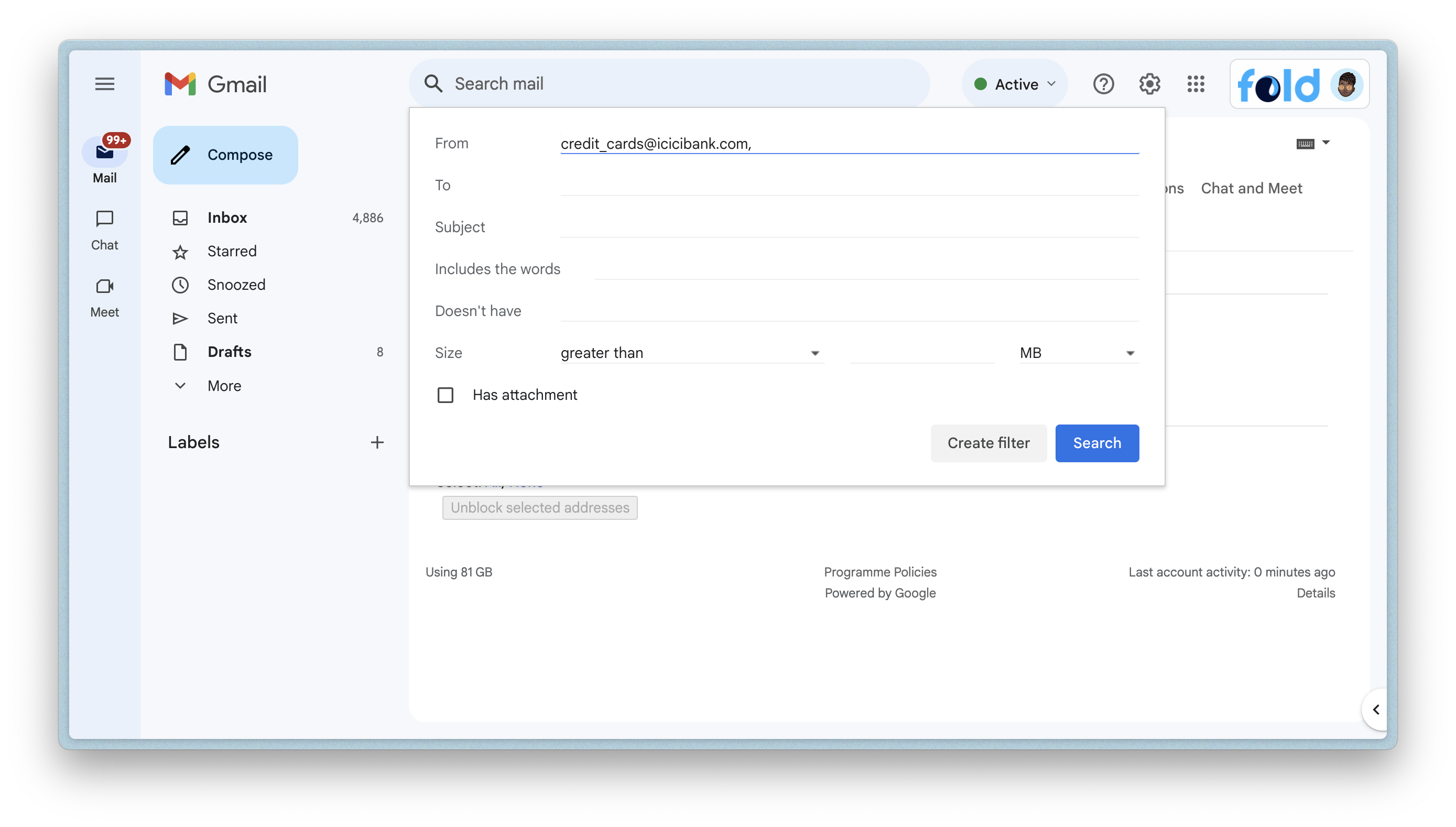Screen dimensions: 1456x827
Task: Click the 'Using 81 GB' storage text
Action: click(458, 572)
